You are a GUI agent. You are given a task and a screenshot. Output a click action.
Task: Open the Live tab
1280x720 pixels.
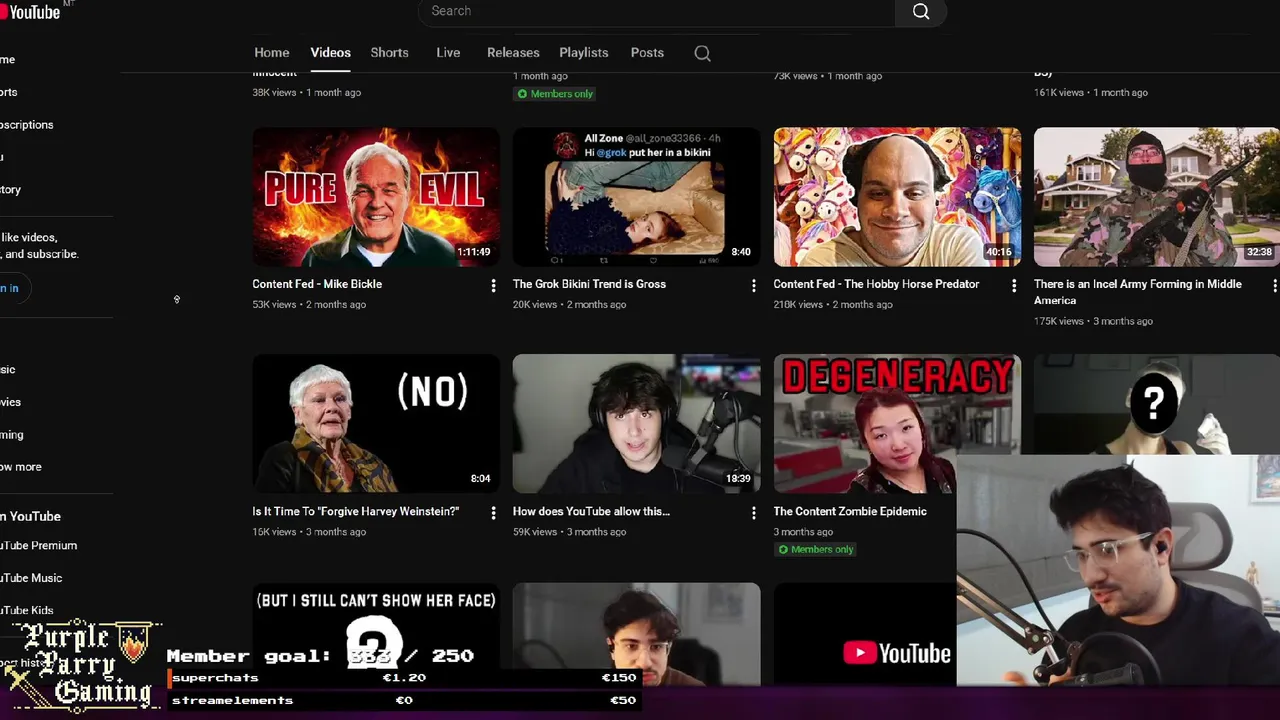click(448, 53)
